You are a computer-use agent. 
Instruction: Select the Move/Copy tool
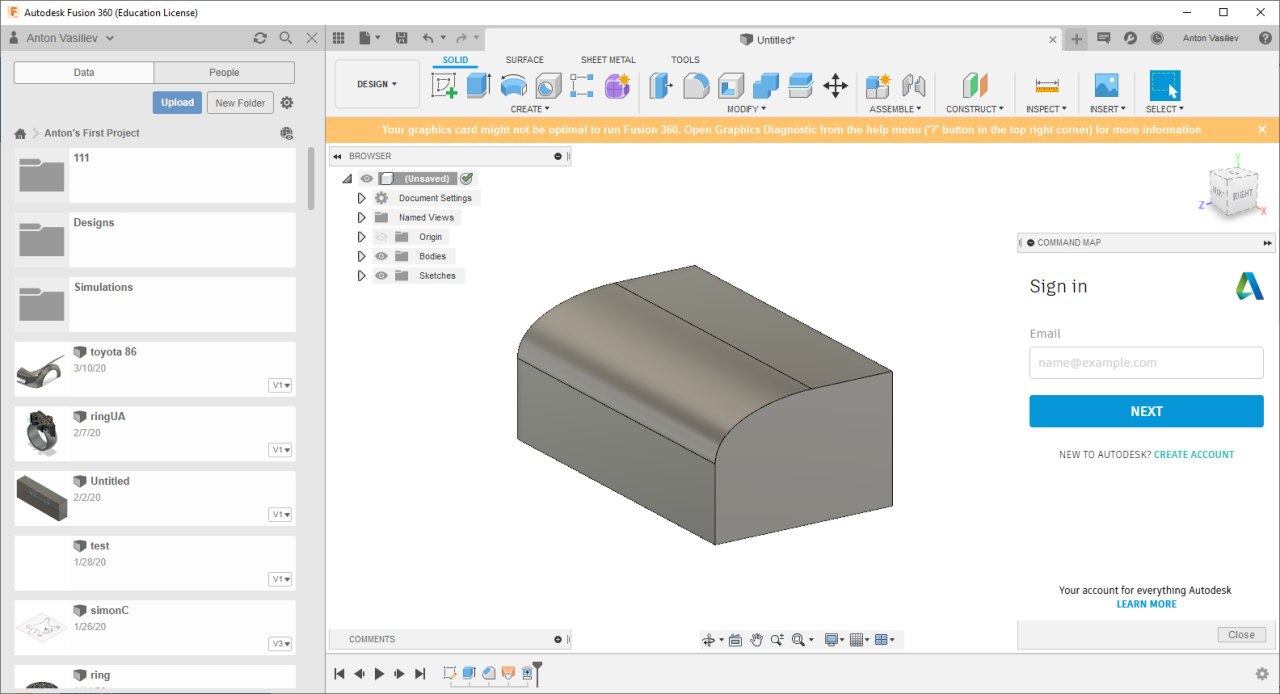(836, 86)
